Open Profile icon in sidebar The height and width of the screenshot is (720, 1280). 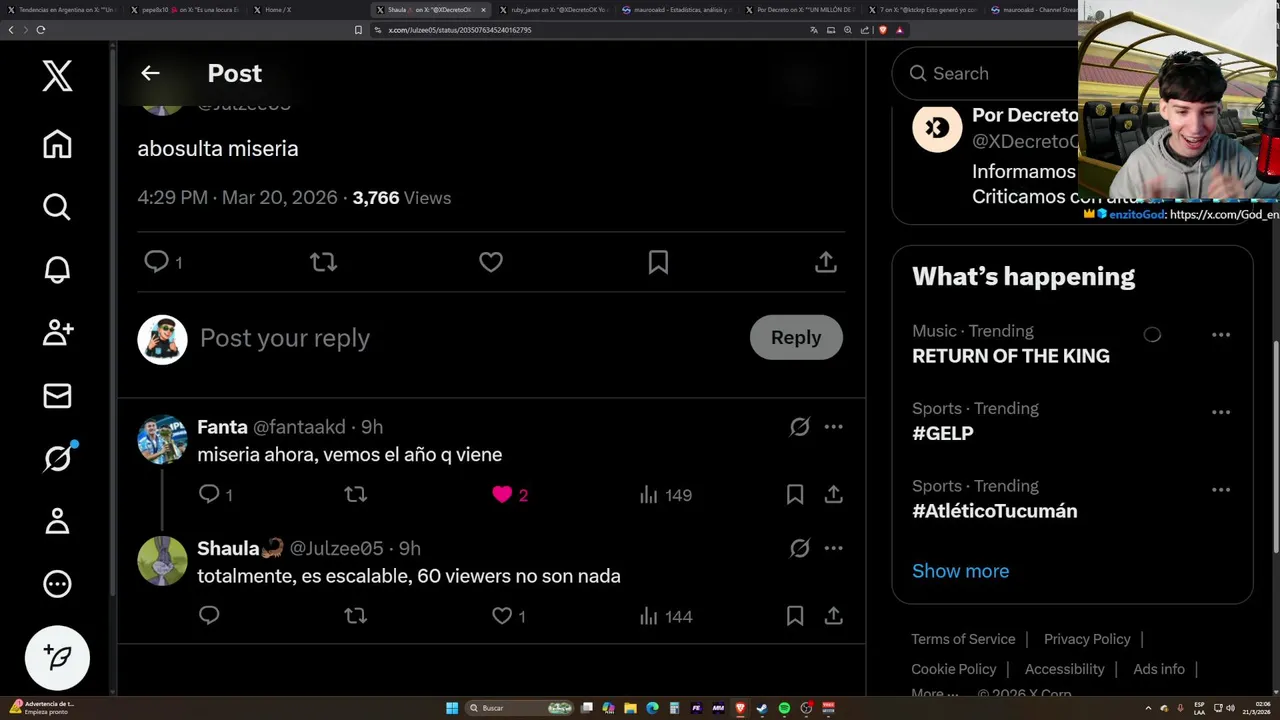tap(57, 521)
